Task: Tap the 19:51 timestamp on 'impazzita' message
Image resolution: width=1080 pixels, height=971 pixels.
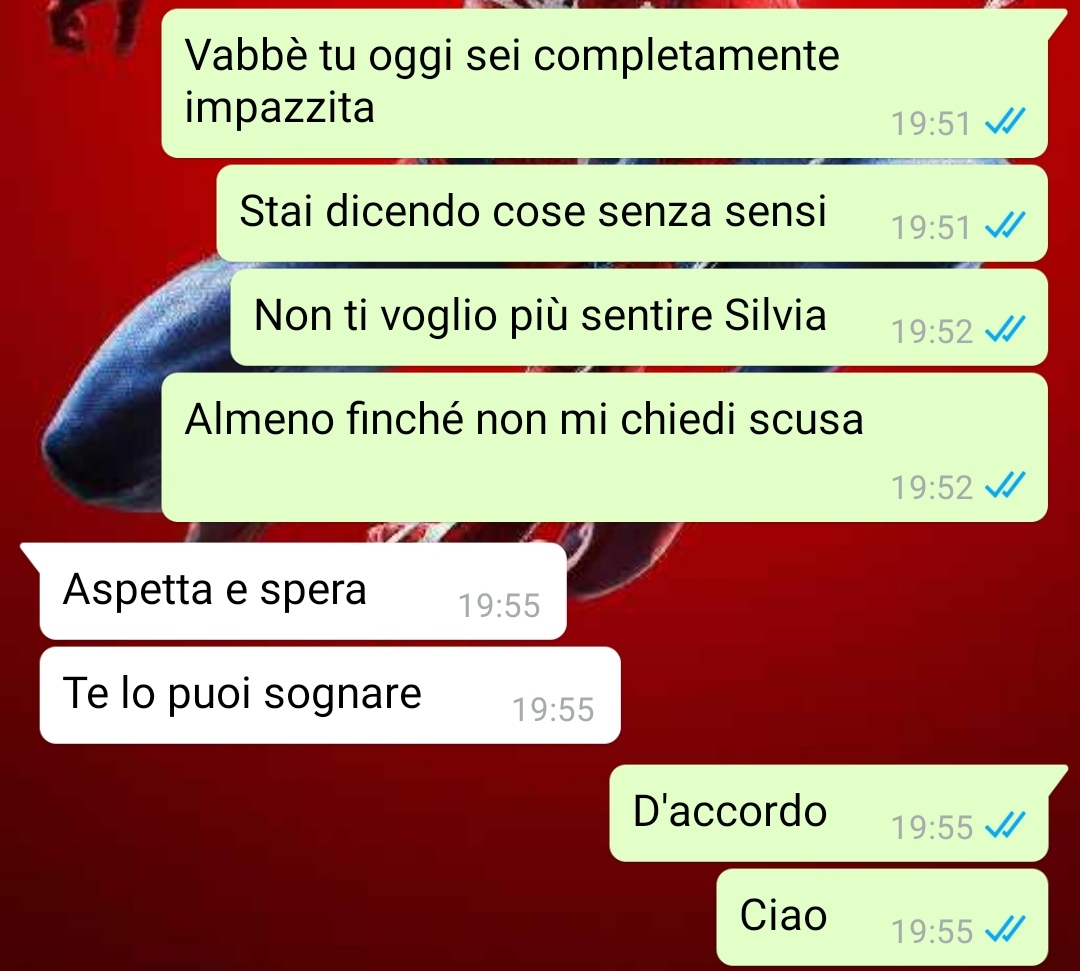Action: point(931,124)
